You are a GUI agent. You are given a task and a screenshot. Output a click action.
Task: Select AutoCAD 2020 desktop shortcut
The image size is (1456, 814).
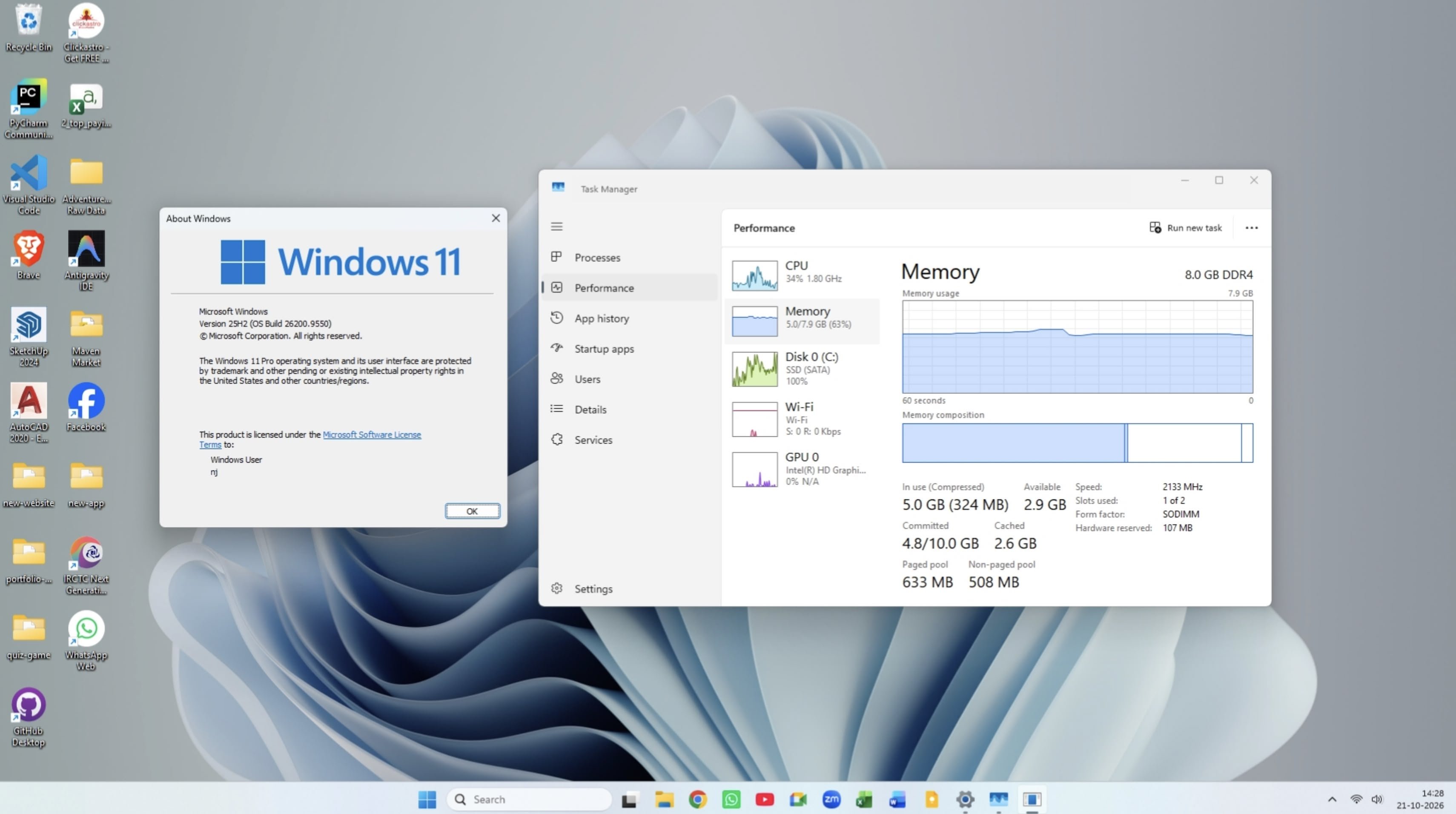[x=28, y=413]
